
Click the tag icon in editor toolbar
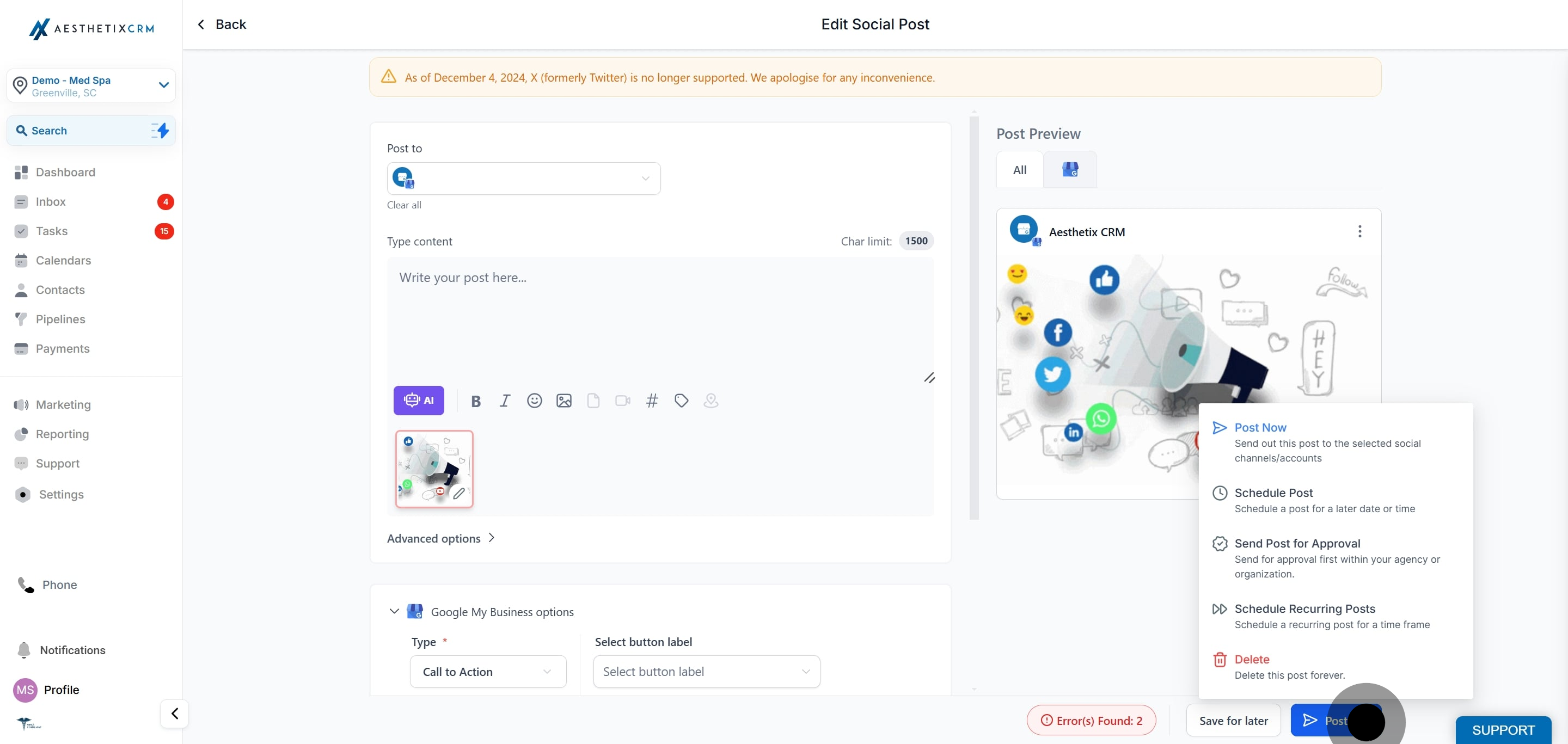click(x=681, y=401)
